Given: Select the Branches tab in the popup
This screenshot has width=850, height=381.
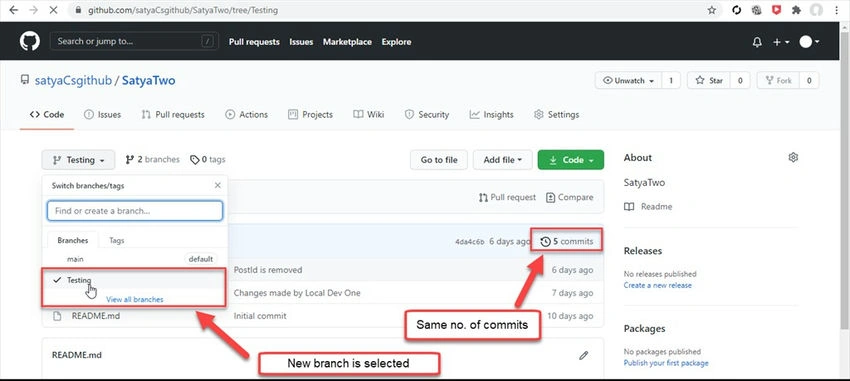Looking at the screenshot, I should tap(73, 240).
